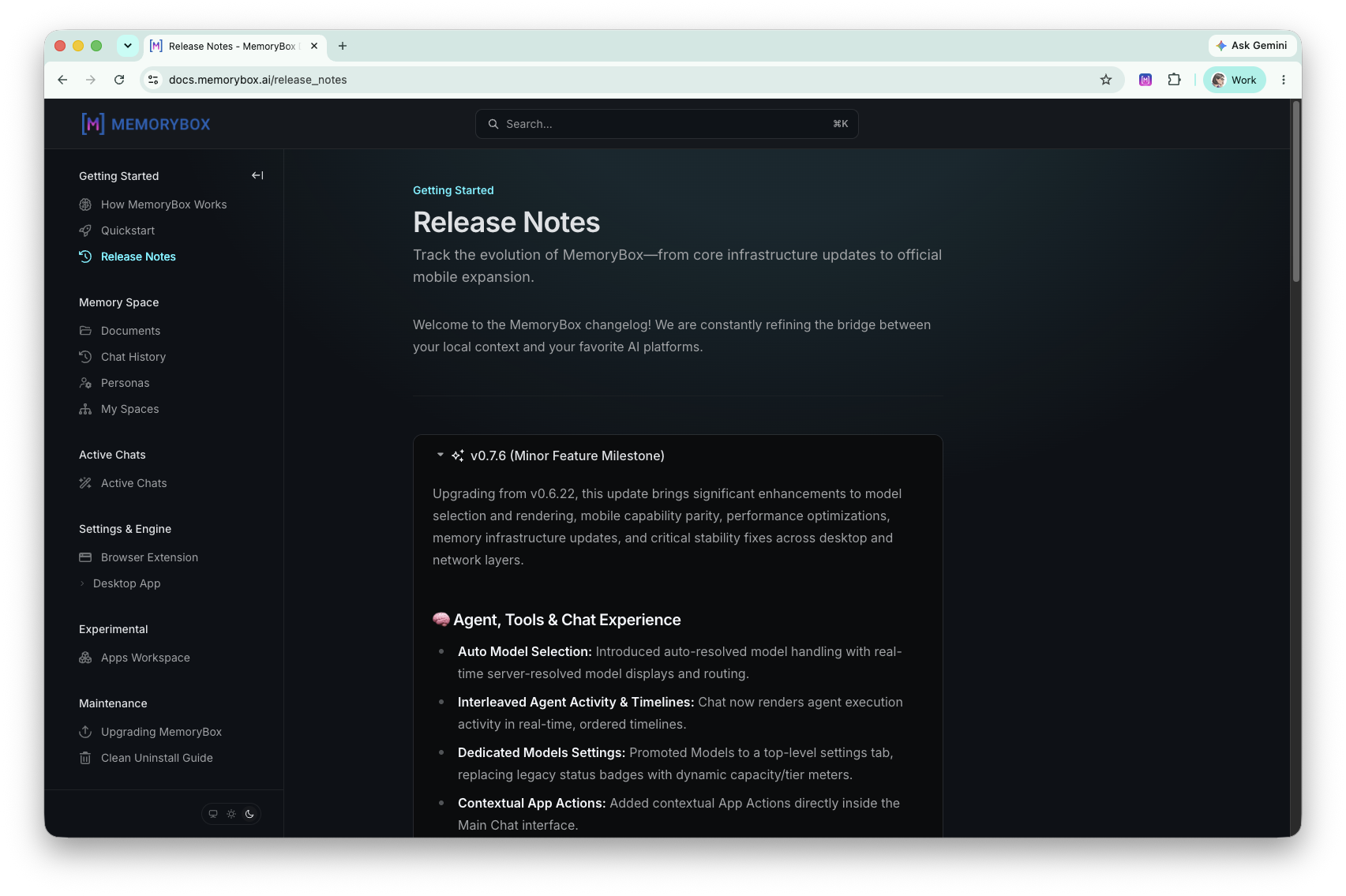
Task: Click the page vertical scrollbar
Action: (1295, 192)
